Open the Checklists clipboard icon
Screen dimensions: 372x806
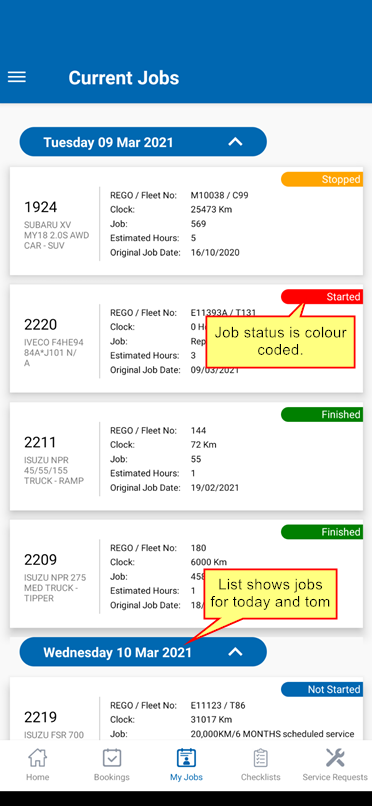[x=261, y=758]
